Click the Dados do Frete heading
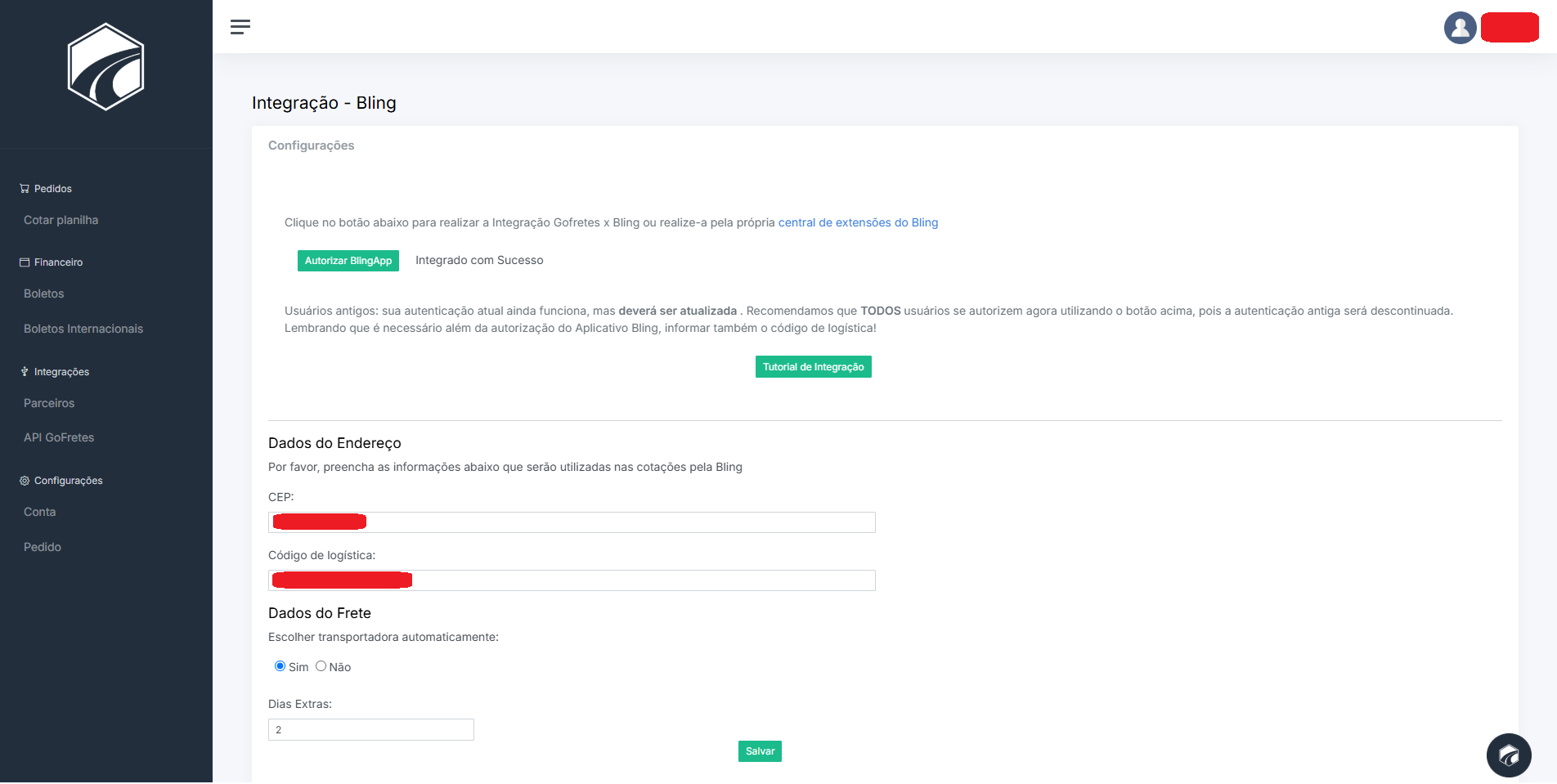 click(x=320, y=613)
